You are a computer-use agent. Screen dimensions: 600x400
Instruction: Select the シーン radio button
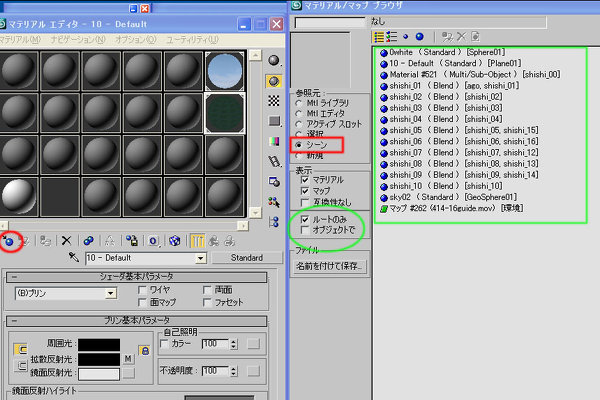[298, 145]
